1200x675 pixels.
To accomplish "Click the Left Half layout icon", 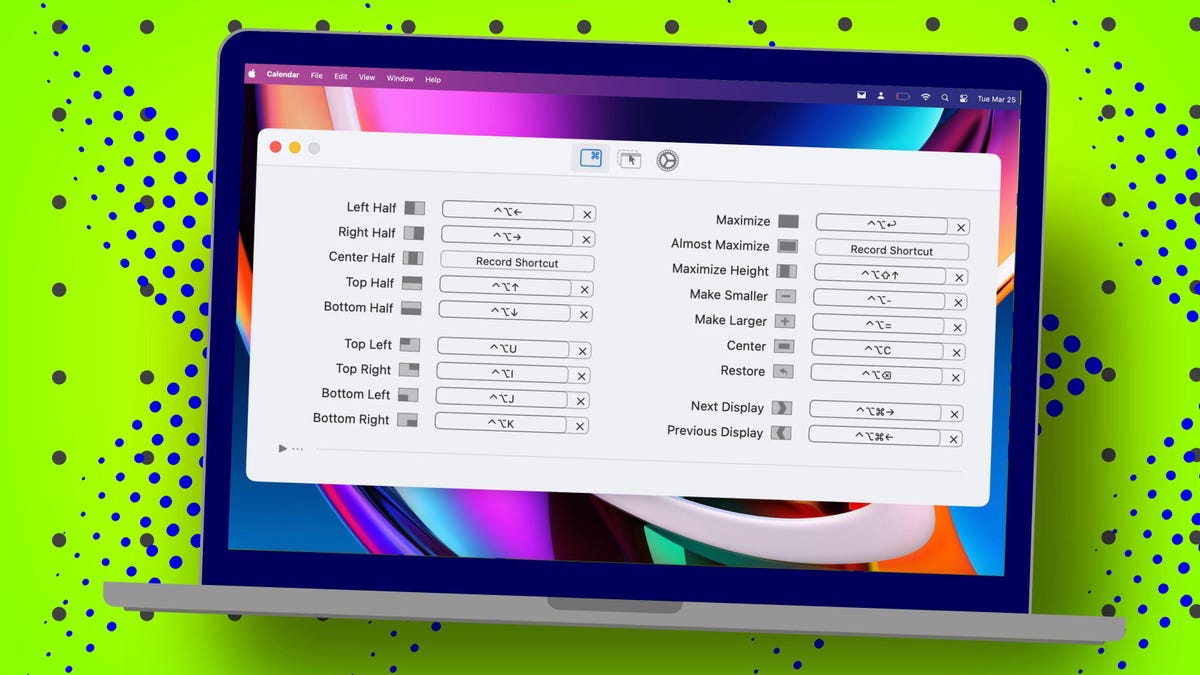I will 414,208.
